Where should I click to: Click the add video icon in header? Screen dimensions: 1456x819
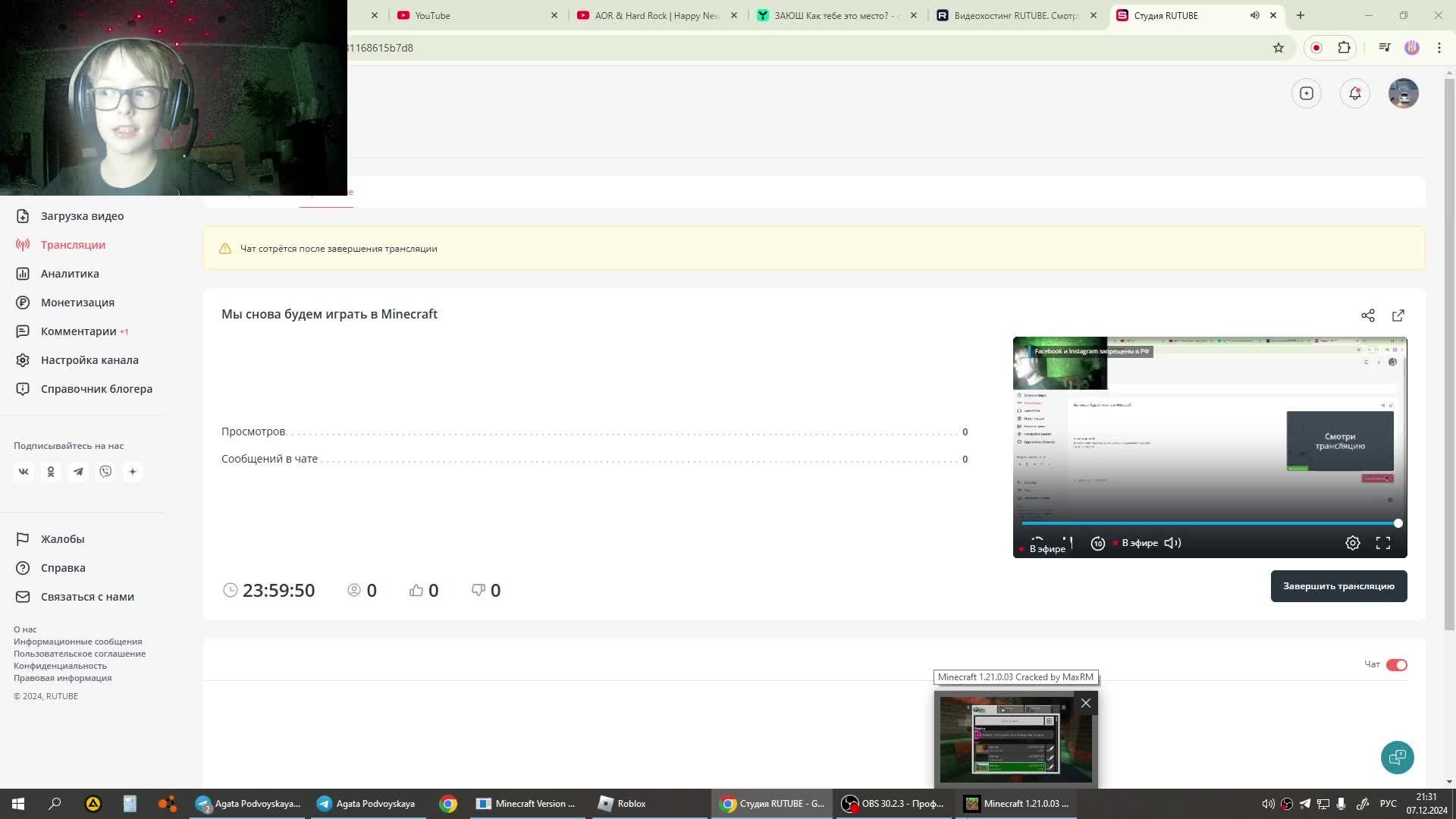[1306, 93]
